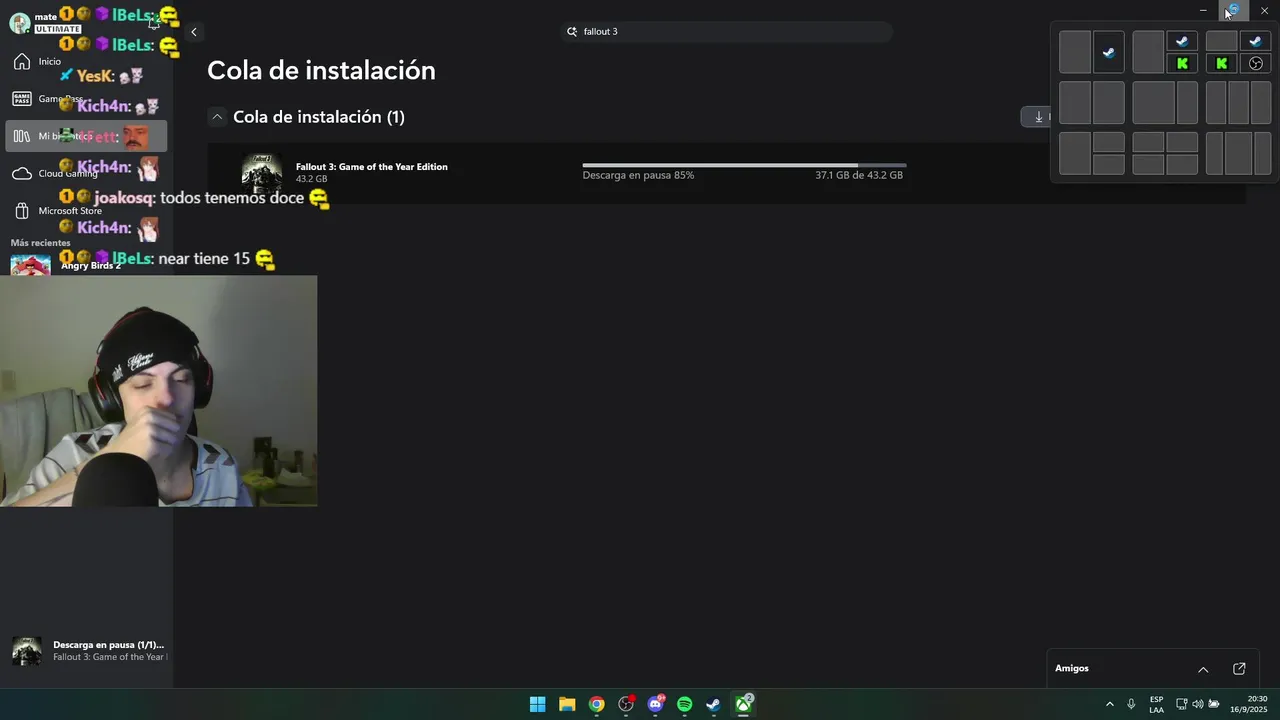The height and width of the screenshot is (720, 1280).
Task: Open Spotify from the taskbar
Action: pyautogui.click(x=684, y=704)
